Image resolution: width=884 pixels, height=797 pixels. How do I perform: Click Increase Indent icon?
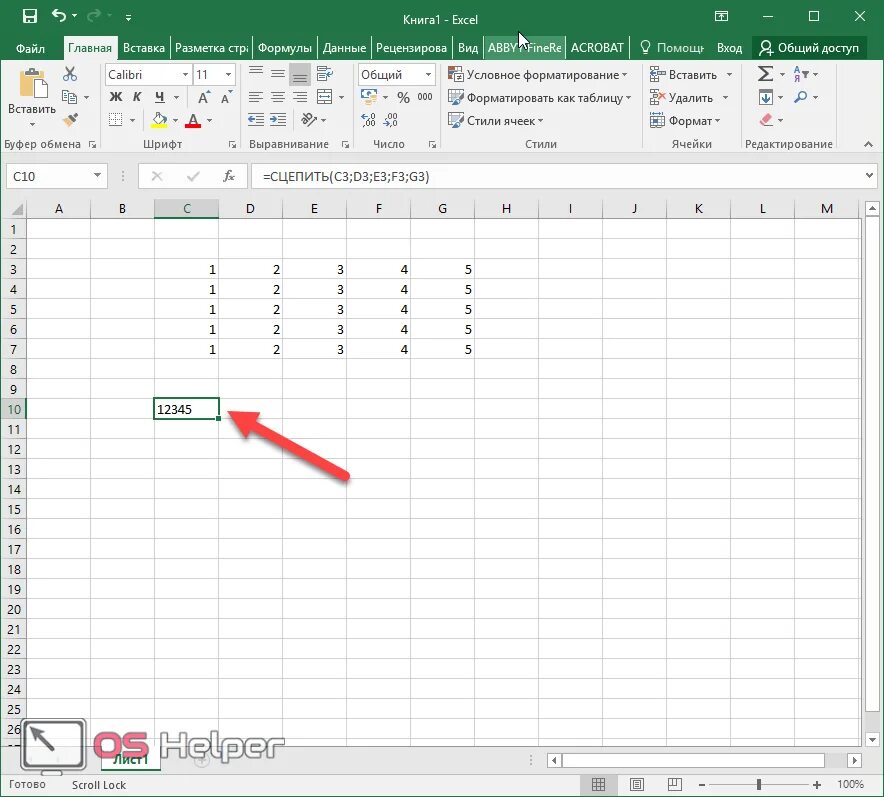coord(277,119)
